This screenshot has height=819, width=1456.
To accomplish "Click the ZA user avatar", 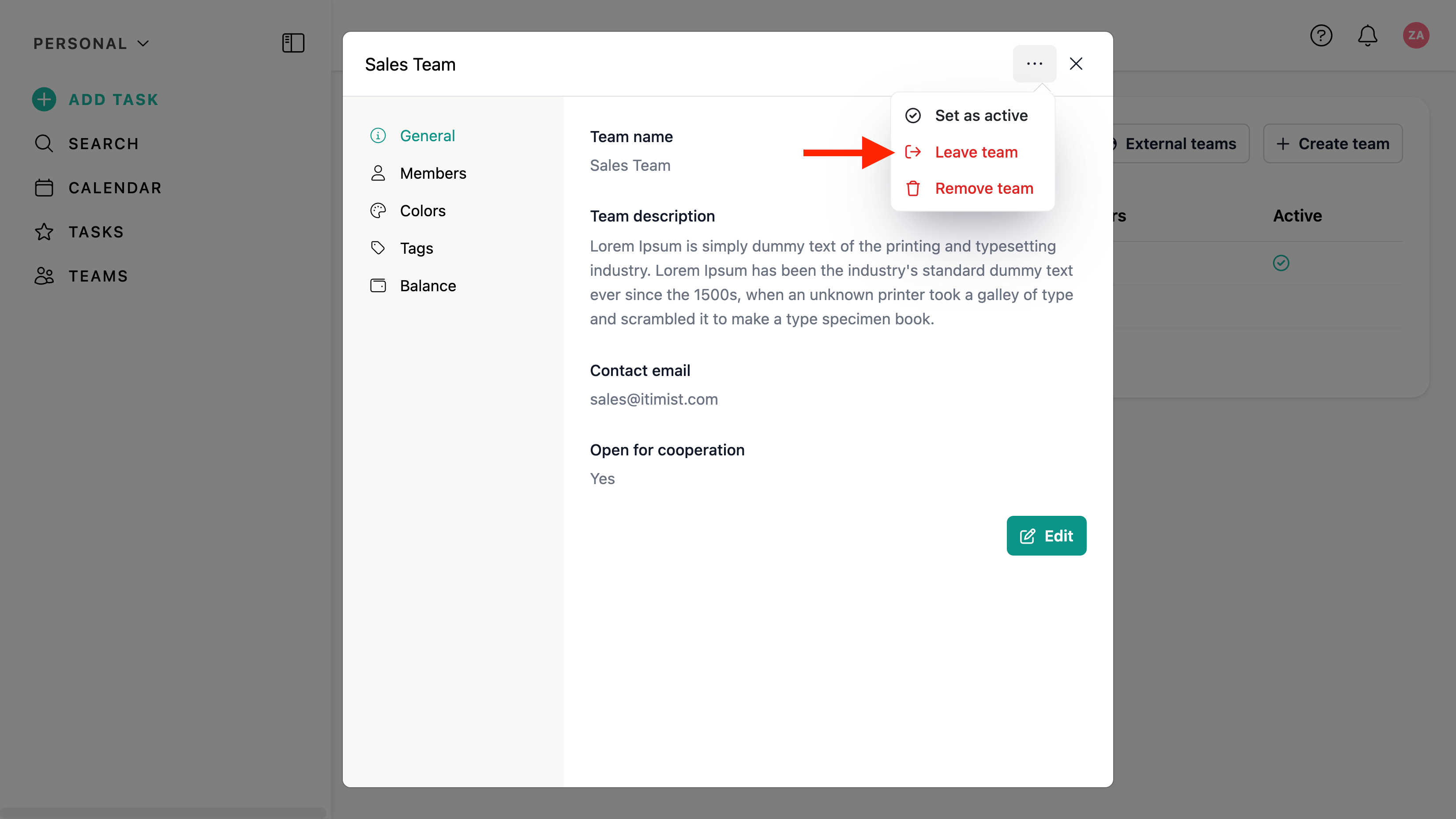I will tap(1415, 36).
